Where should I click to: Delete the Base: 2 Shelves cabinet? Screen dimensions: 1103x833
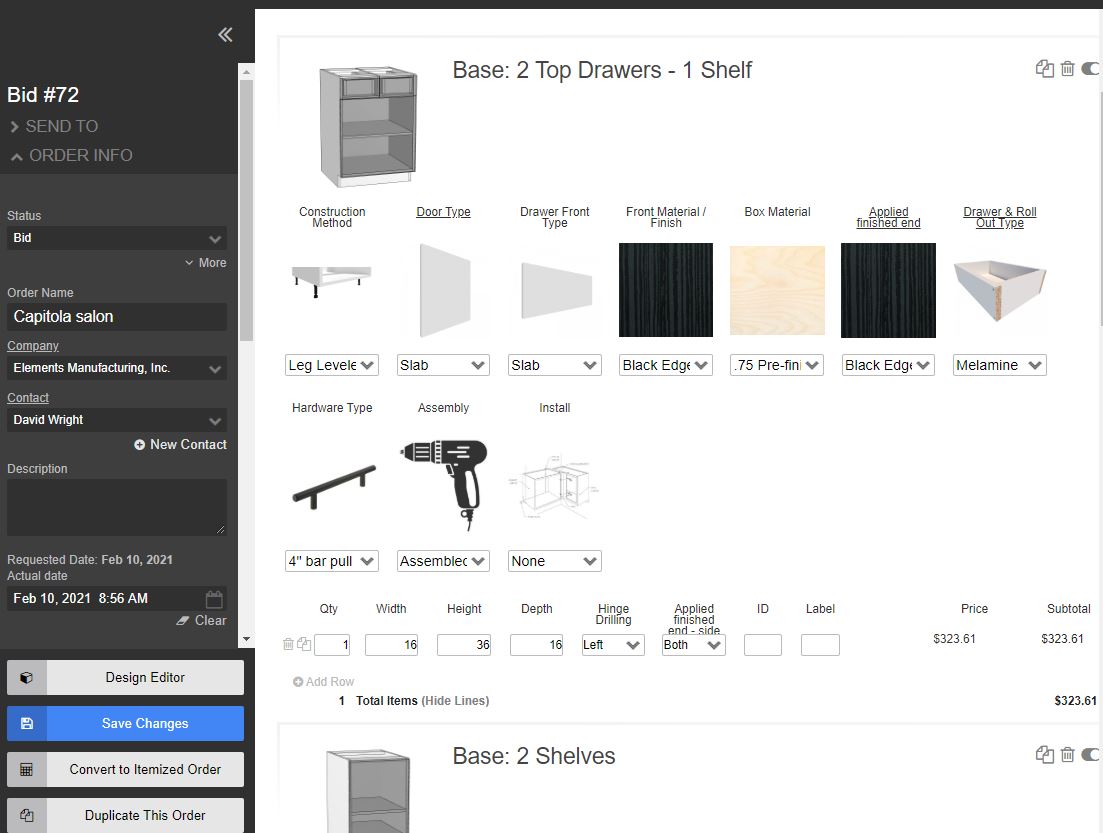click(1066, 754)
